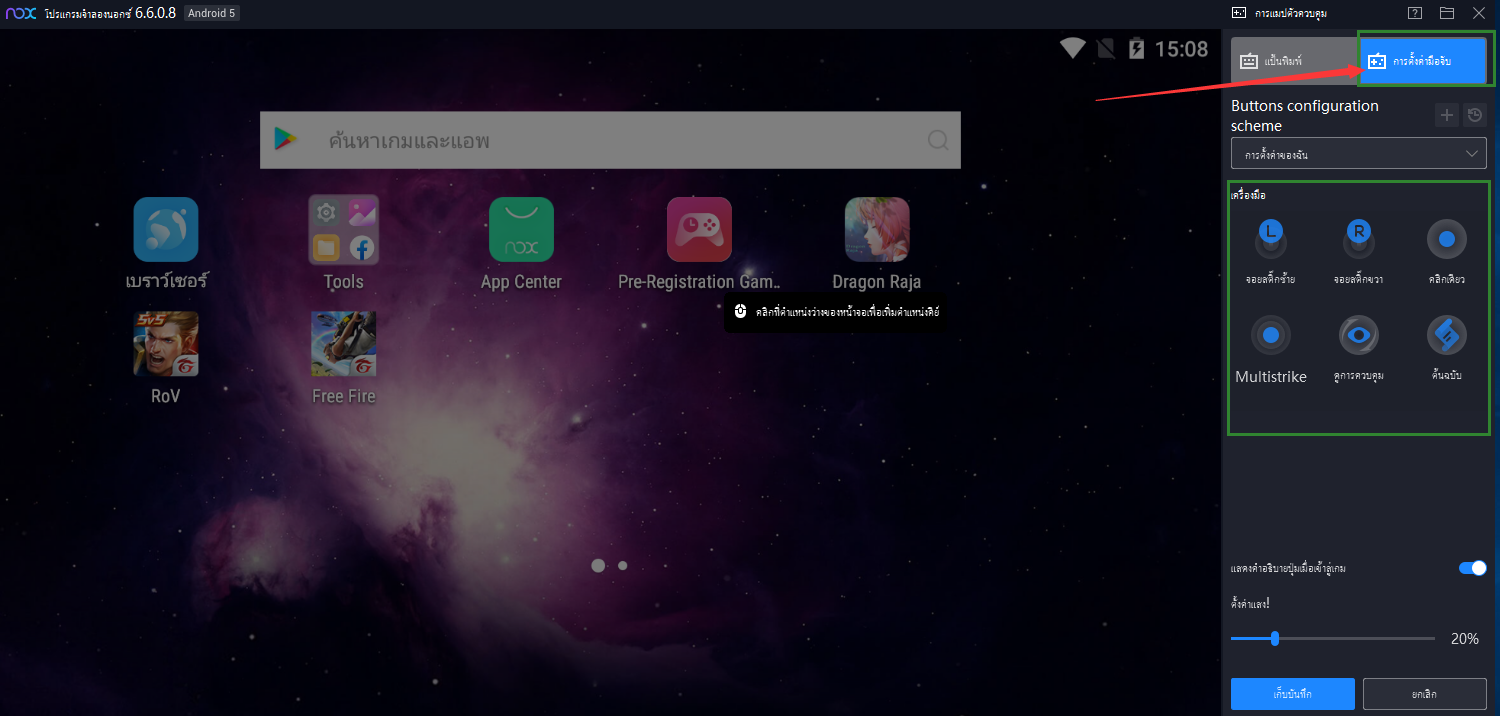Open the Free Fire game app

click(343, 344)
